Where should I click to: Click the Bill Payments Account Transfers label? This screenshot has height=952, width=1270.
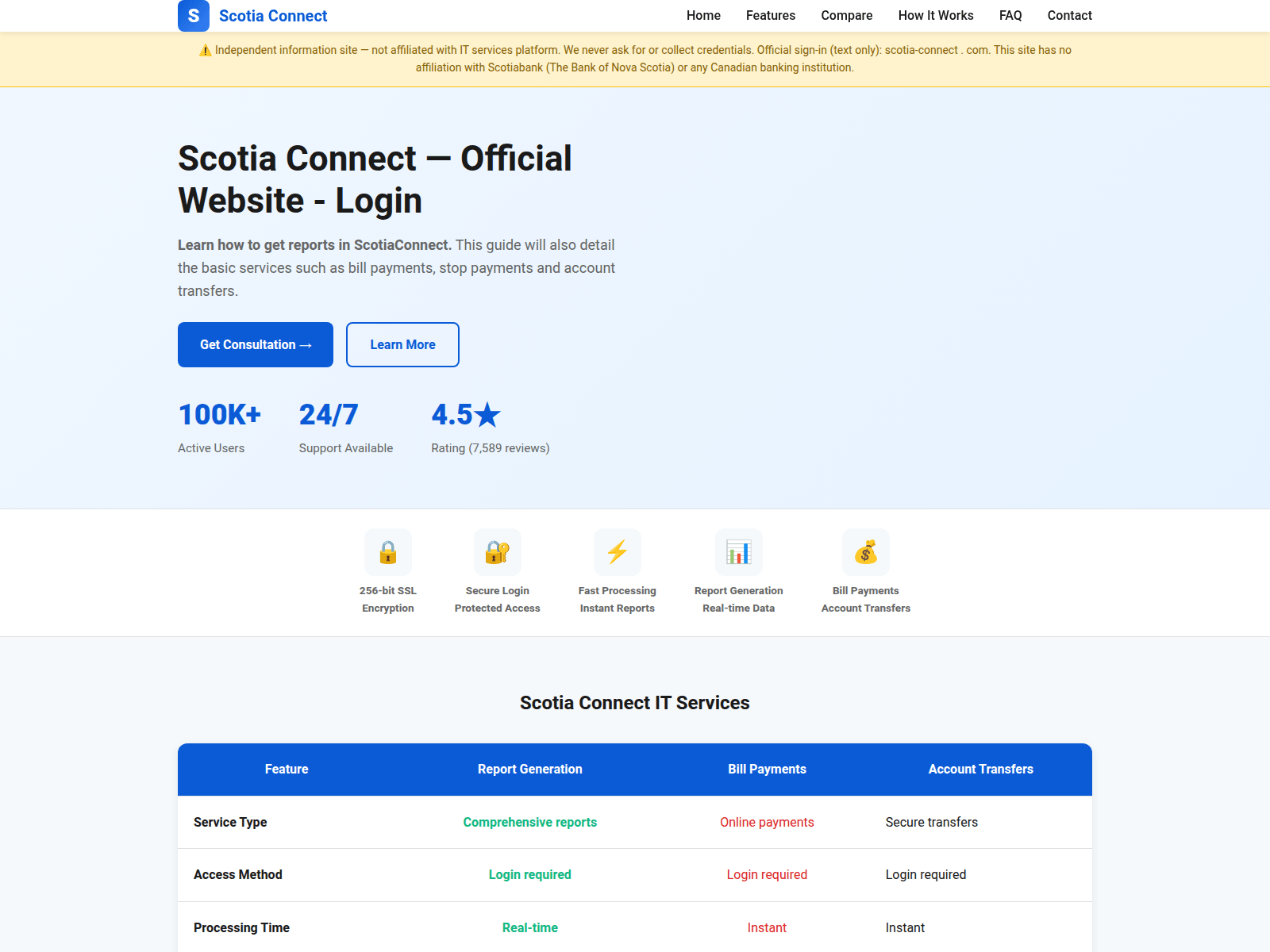pos(866,600)
